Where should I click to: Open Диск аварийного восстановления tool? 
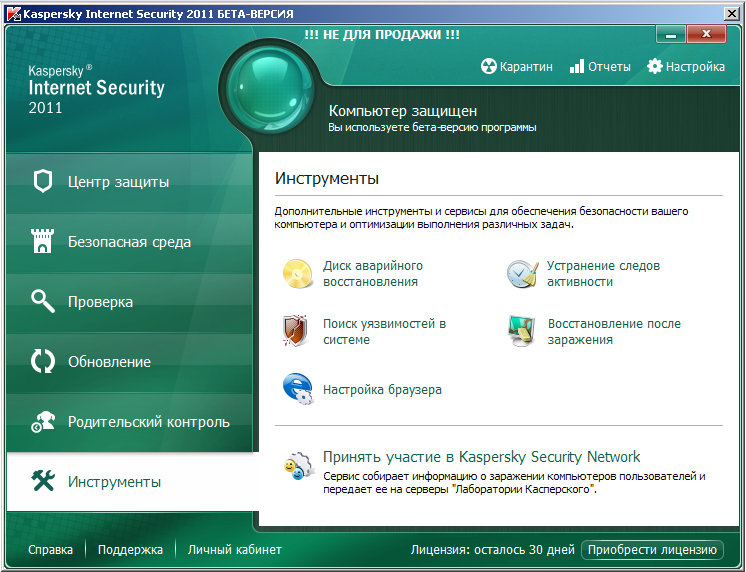coord(373,274)
